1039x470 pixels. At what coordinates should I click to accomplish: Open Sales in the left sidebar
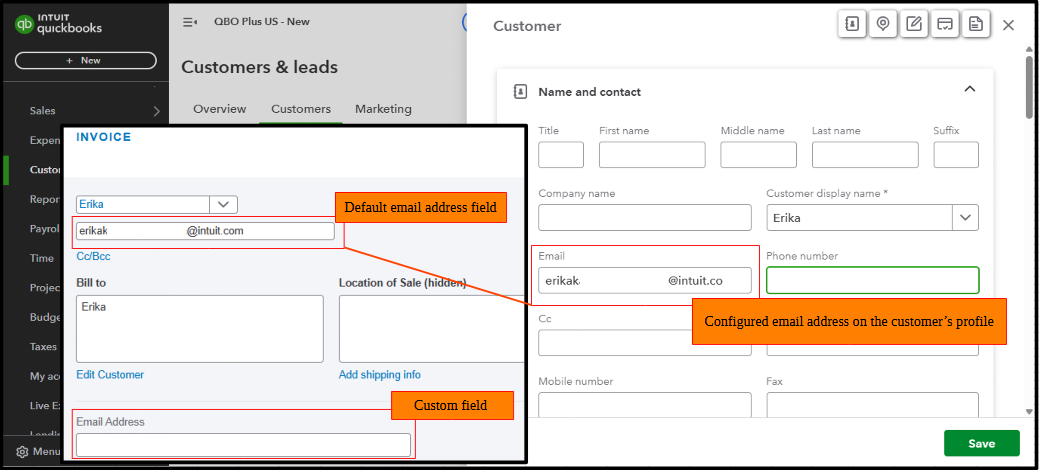click(42, 111)
